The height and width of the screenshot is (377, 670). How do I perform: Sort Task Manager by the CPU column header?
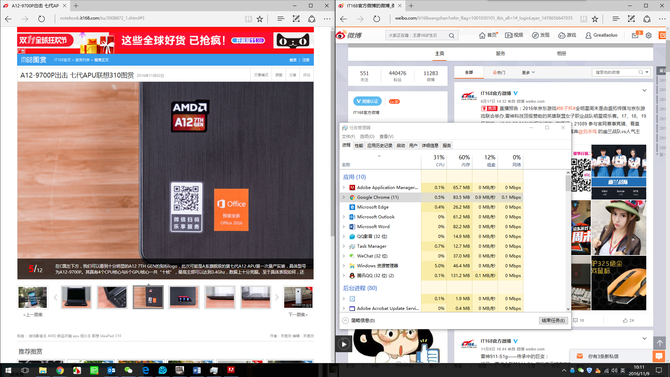434,161
